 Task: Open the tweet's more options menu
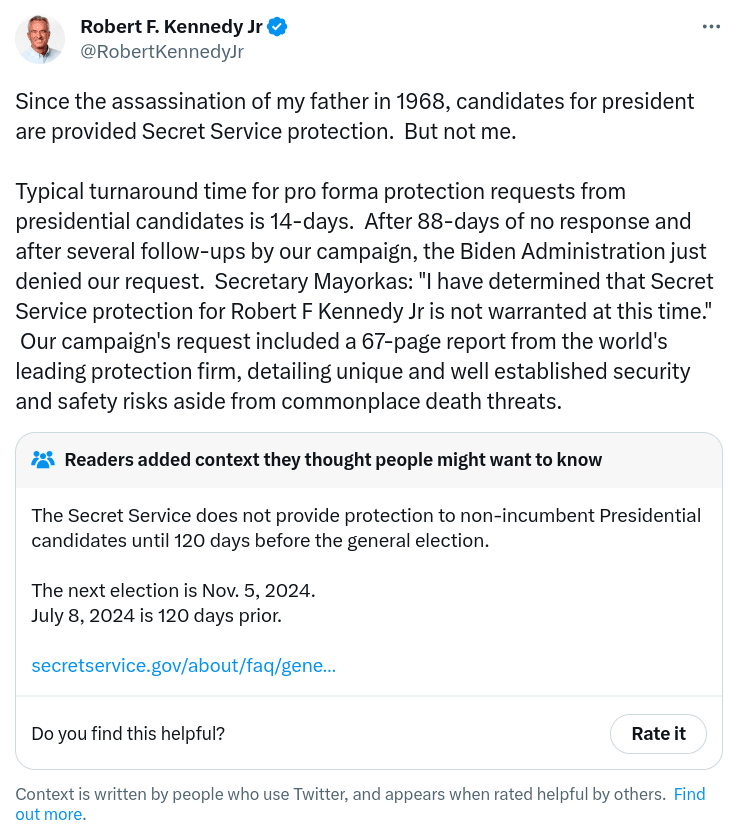coord(711,27)
